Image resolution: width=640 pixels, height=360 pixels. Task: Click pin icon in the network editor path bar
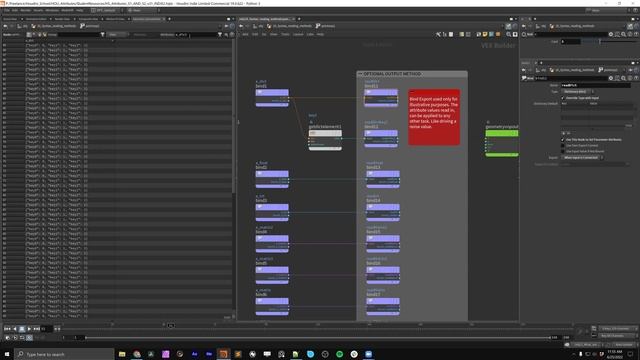(508, 26)
